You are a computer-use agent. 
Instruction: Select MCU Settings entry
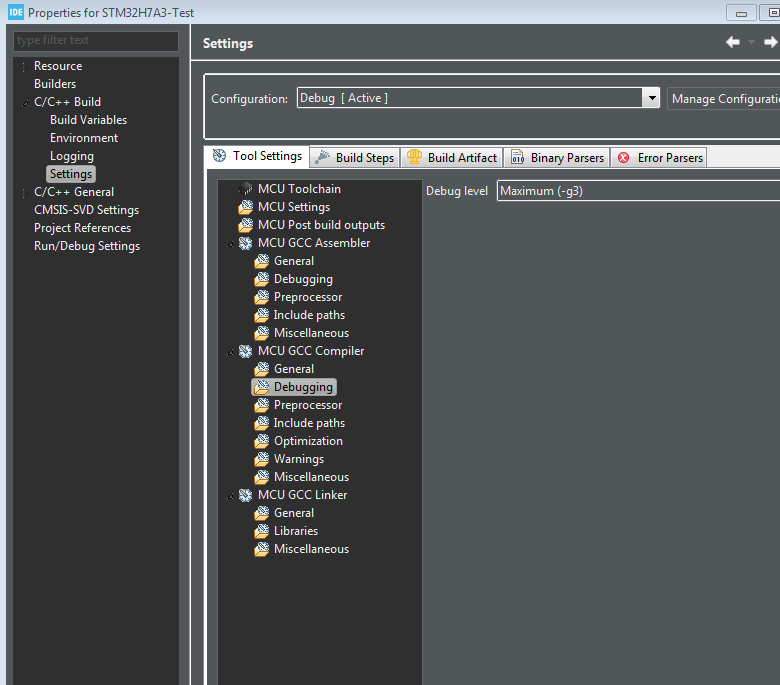coord(294,206)
